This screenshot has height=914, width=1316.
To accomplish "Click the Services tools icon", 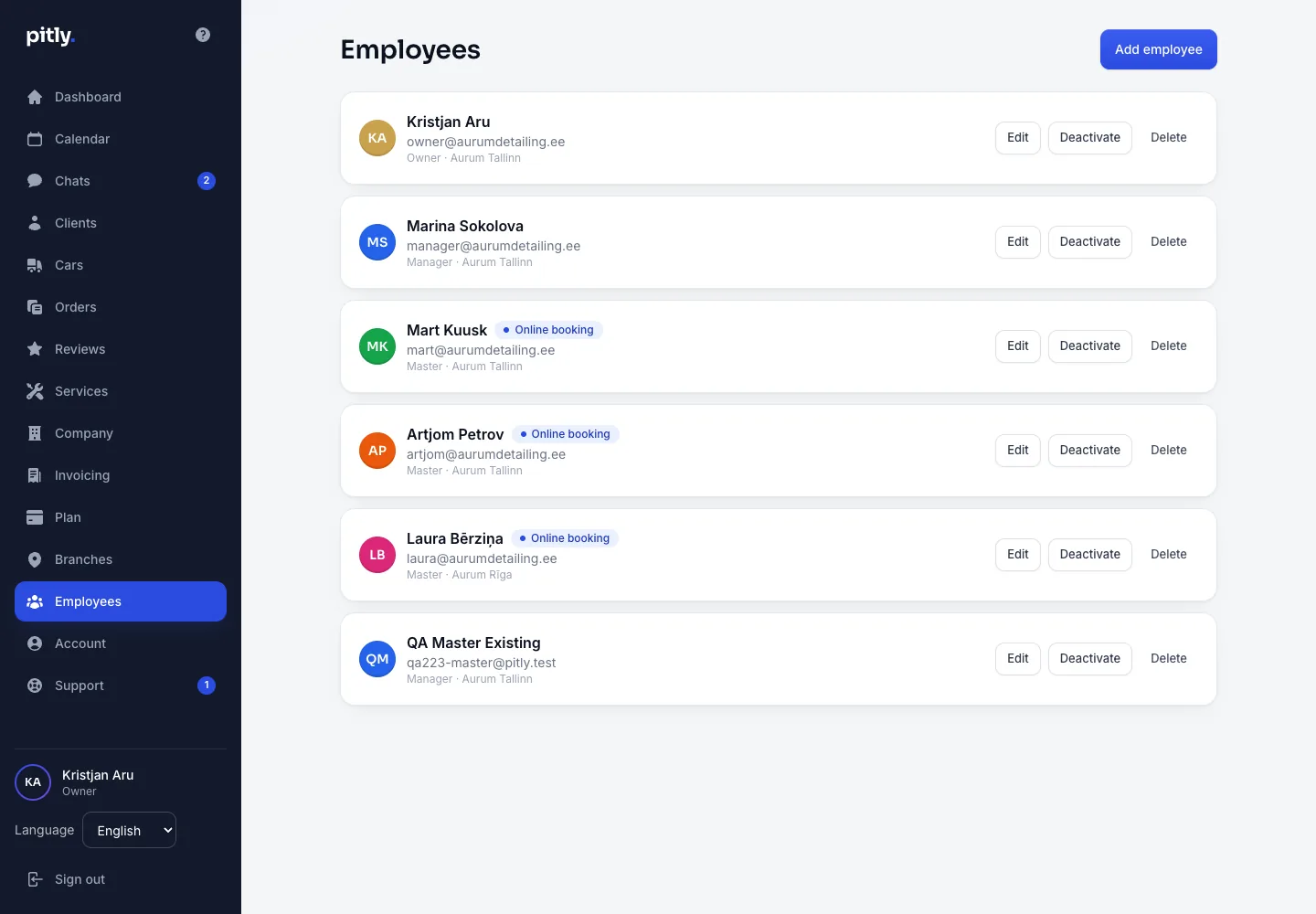I will click(35, 391).
